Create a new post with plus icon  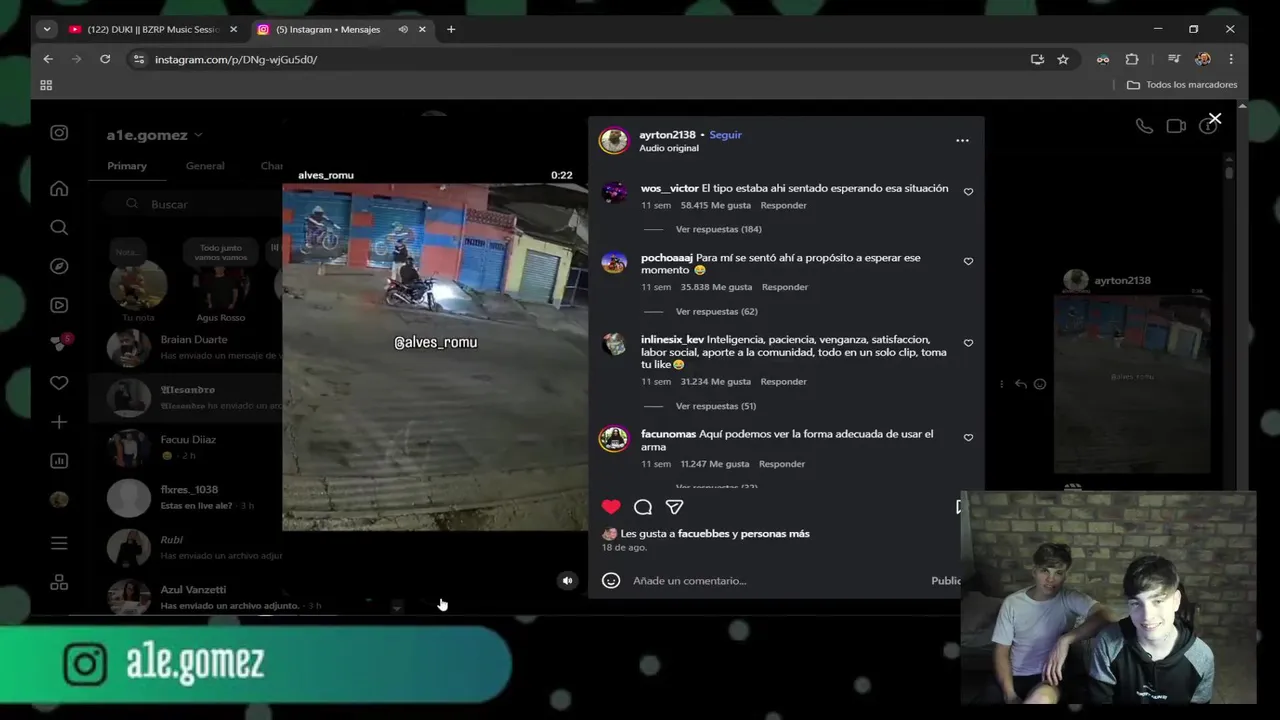[x=59, y=422]
